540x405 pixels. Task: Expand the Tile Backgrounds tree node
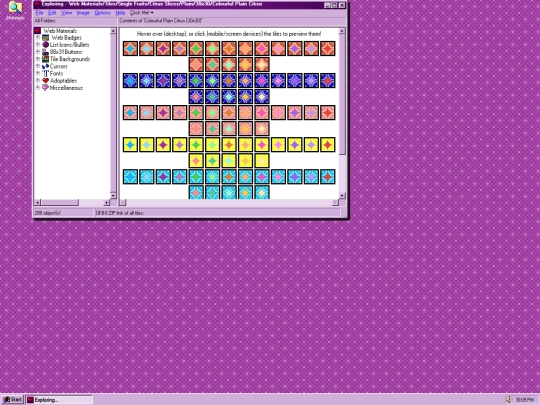(x=38, y=59)
